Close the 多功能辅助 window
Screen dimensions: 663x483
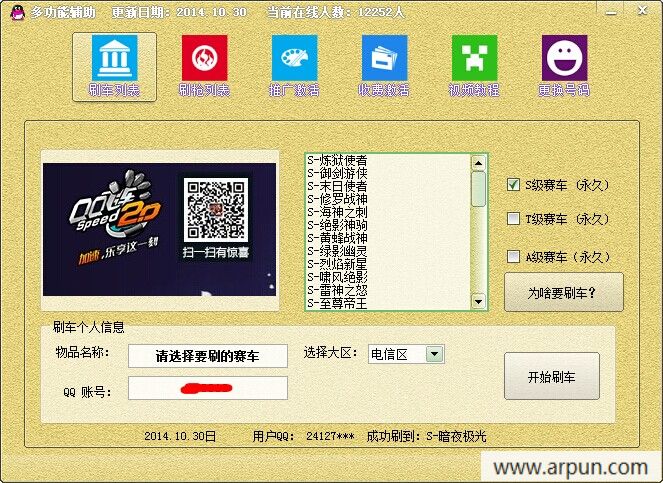642,11
